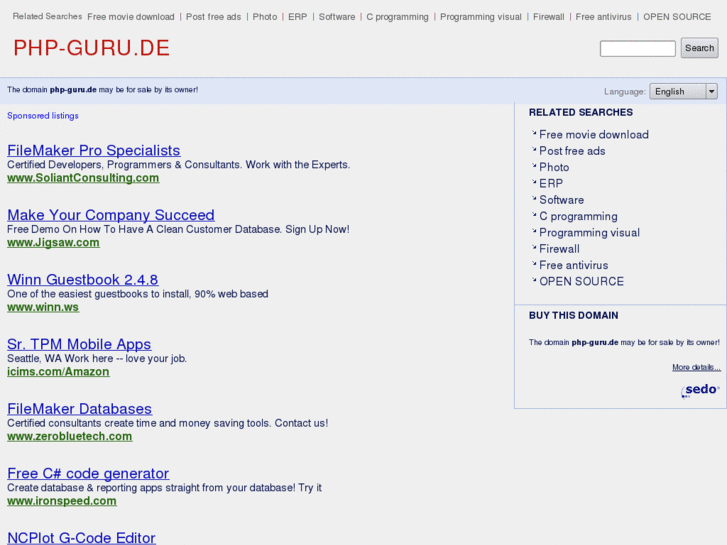Visit www.winn.ws link
The height and width of the screenshot is (545, 727).
(43, 307)
